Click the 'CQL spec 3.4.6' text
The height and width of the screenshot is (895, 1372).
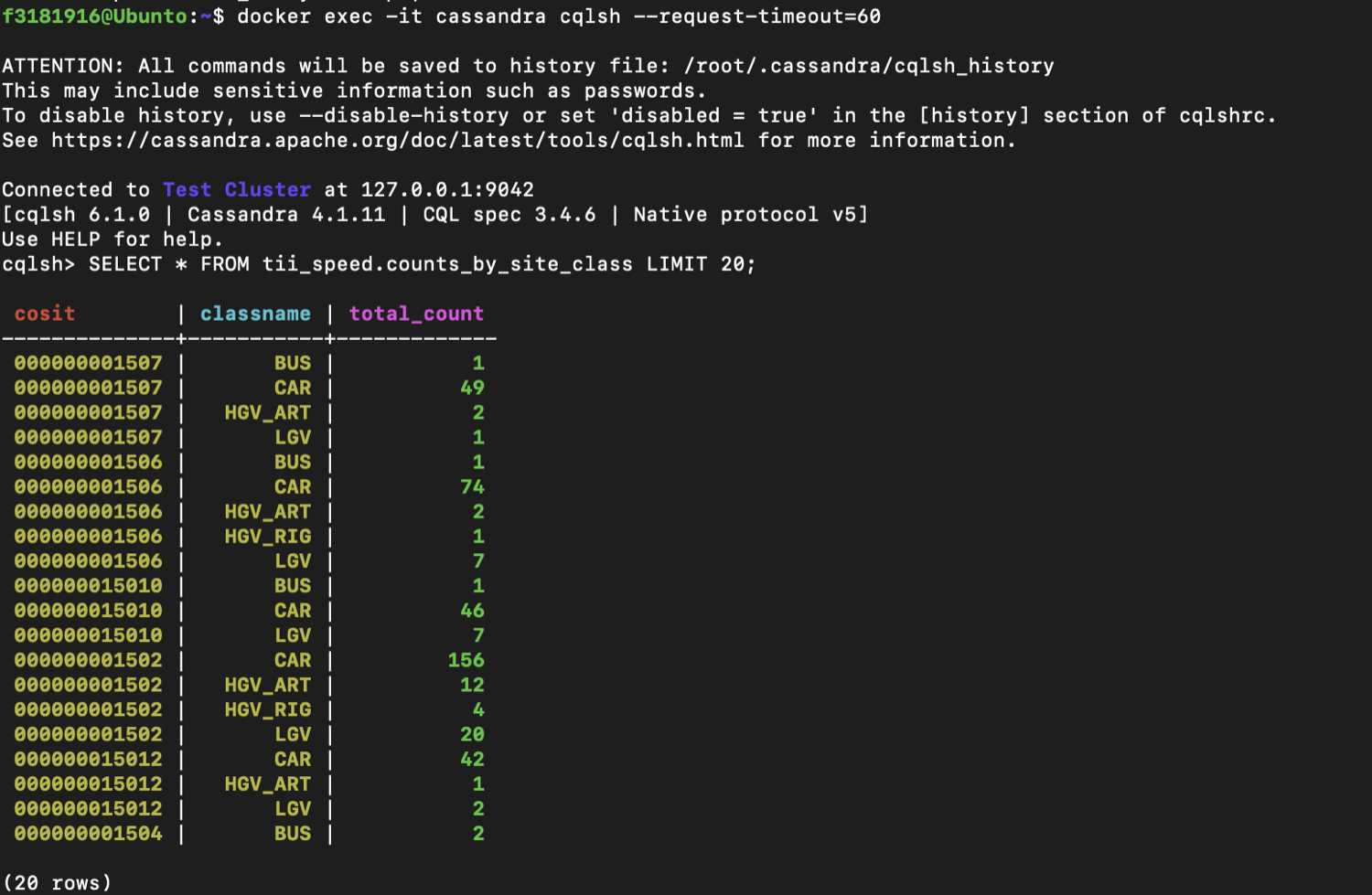pos(509,214)
